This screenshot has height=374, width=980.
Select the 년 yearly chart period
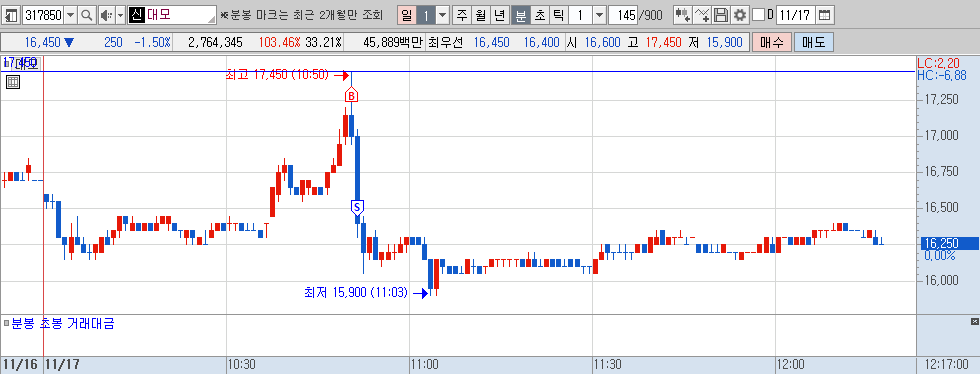(x=499, y=15)
